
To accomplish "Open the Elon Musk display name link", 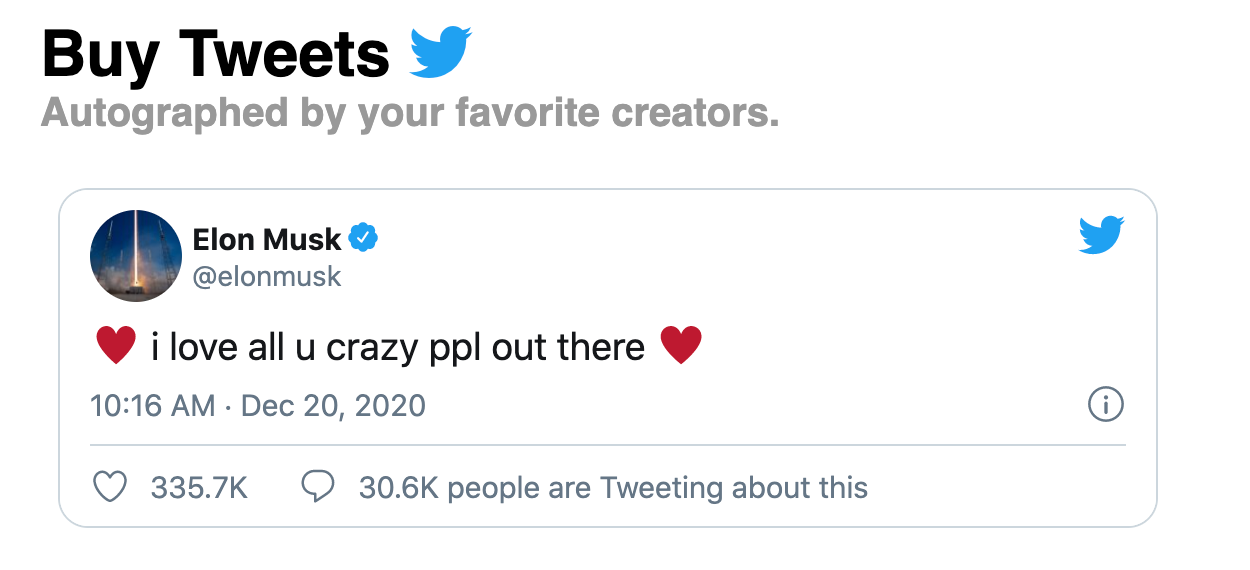I will 267,239.
